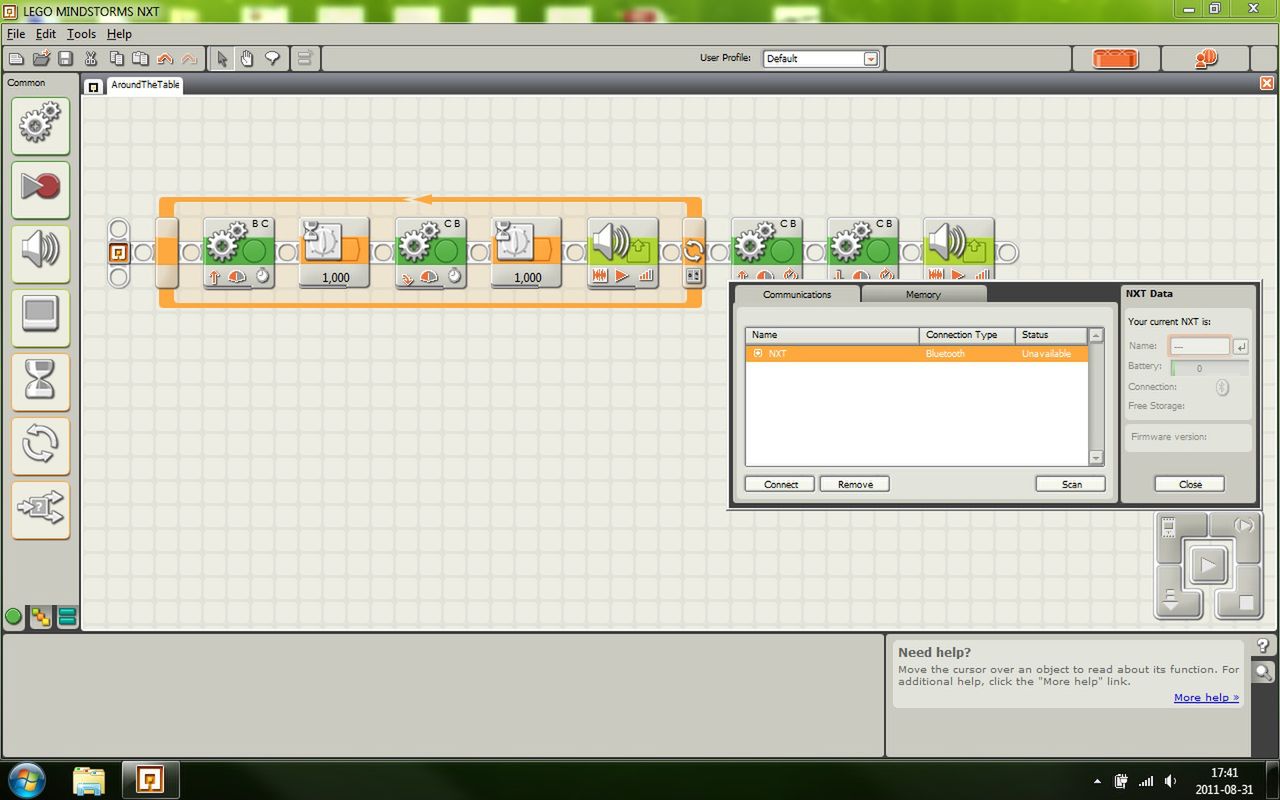The width and height of the screenshot is (1280, 800).
Task: Select the first Move block after the loop
Action: pyautogui.click(x=767, y=248)
